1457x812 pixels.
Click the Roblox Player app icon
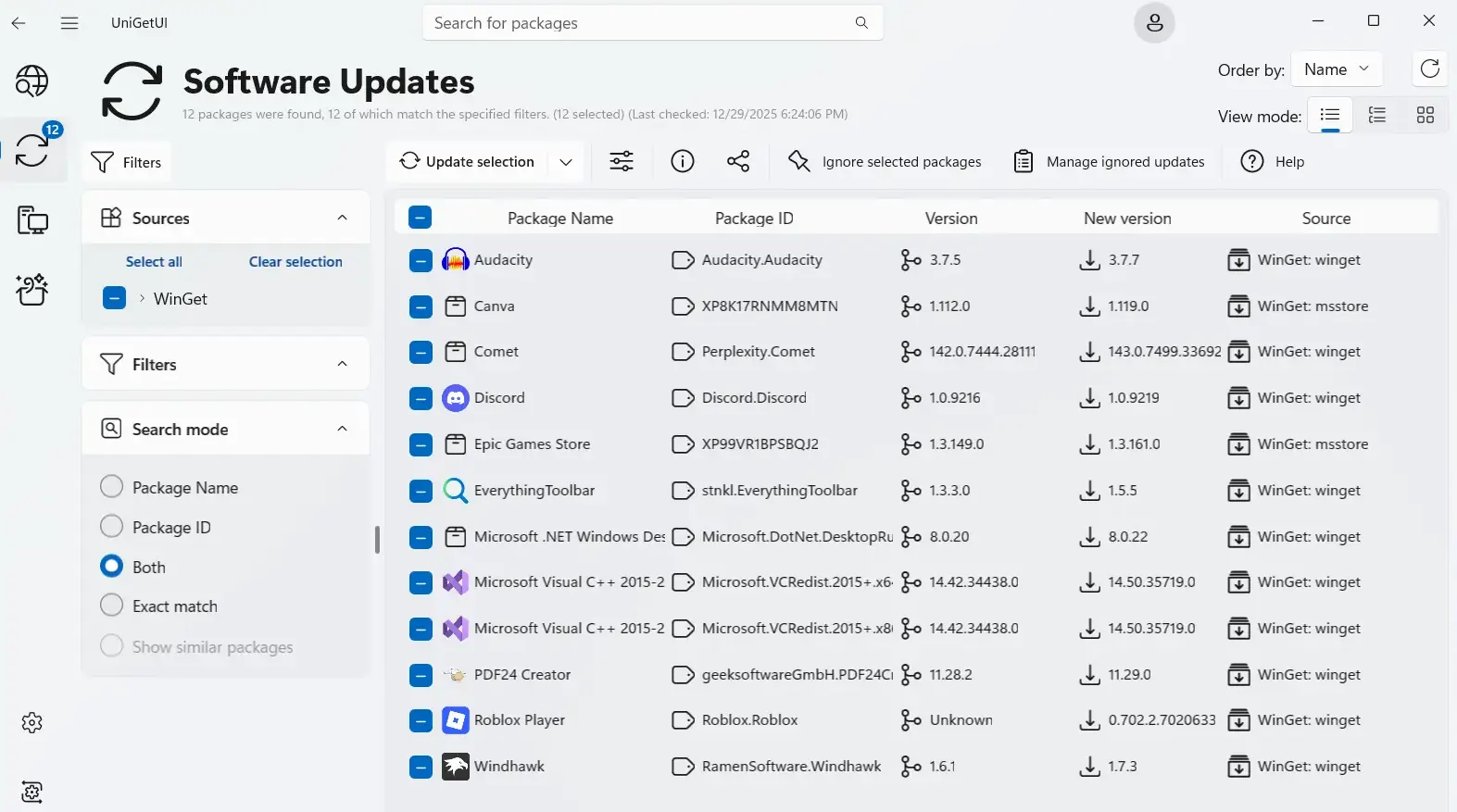coord(455,720)
